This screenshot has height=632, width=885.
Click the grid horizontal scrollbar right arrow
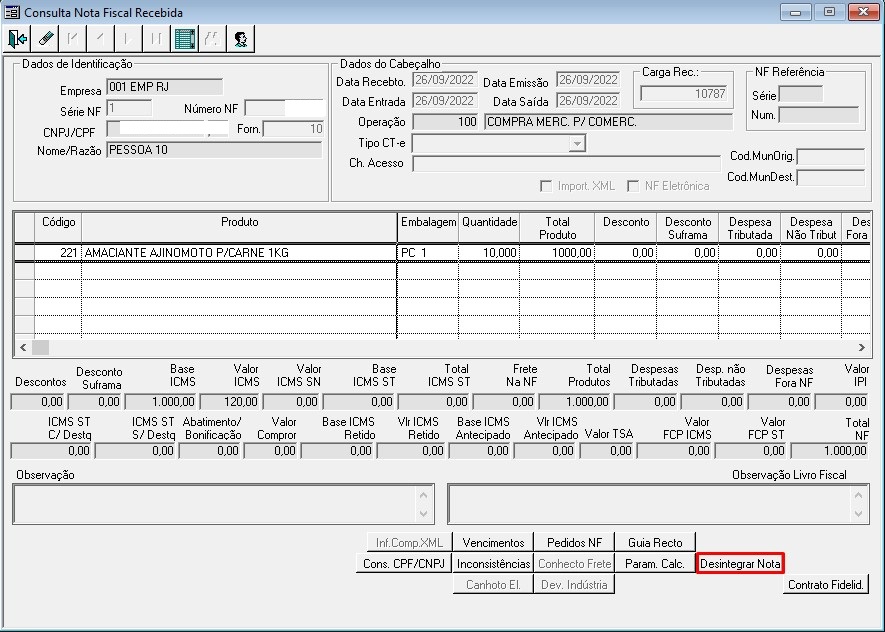pyautogui.click(x=861, y=348)
